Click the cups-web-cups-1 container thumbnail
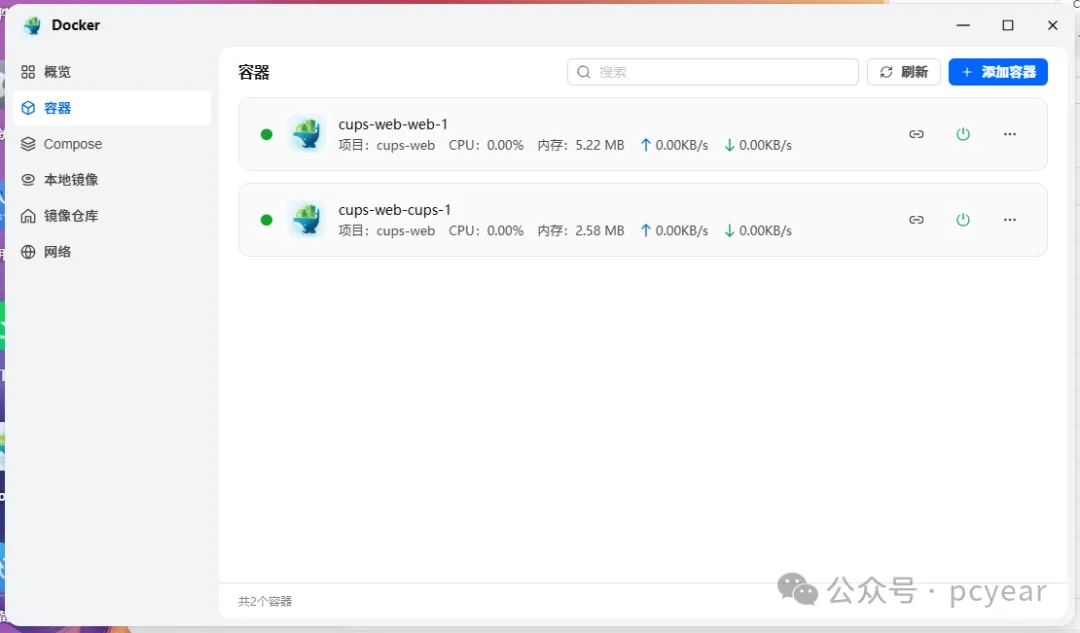 [307, 219]
